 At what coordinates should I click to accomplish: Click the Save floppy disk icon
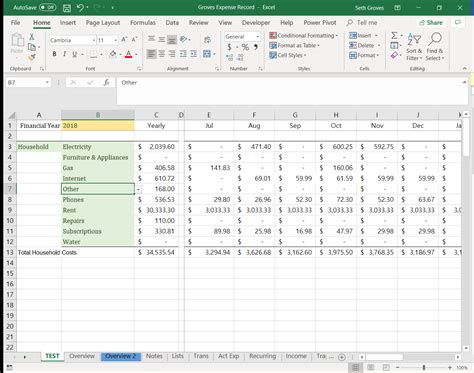coord(67,8)
